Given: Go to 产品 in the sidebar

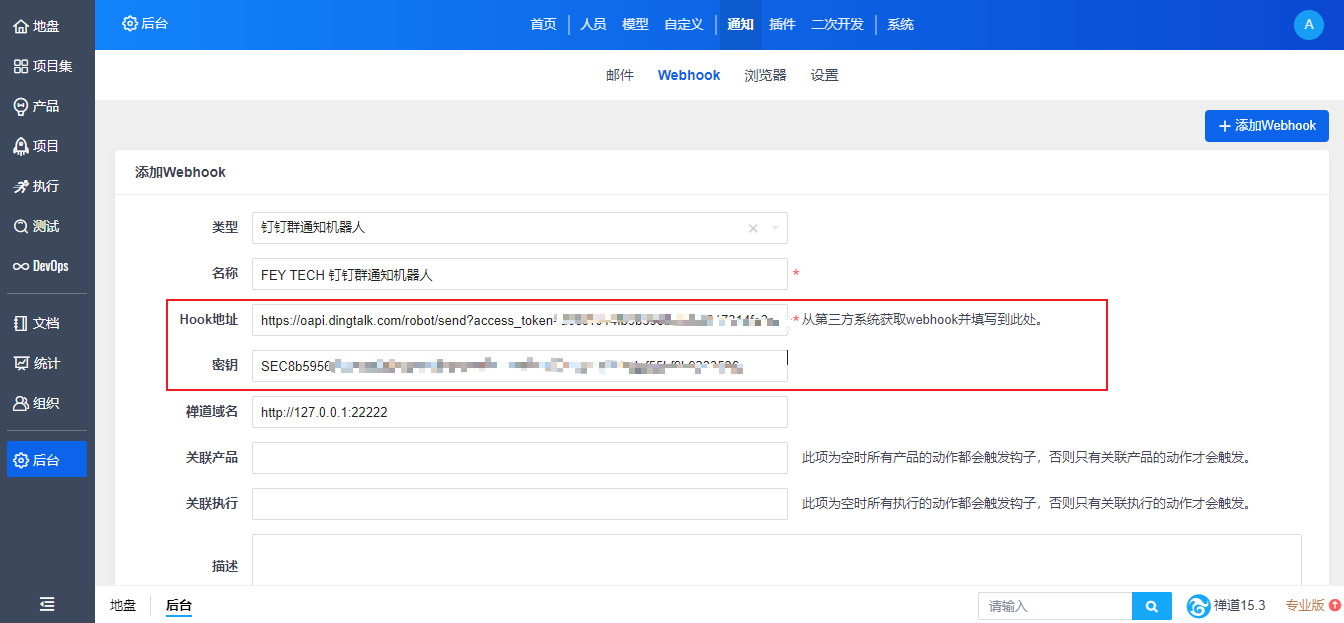Looking at the screenshot, I should [x=37, y=106].
